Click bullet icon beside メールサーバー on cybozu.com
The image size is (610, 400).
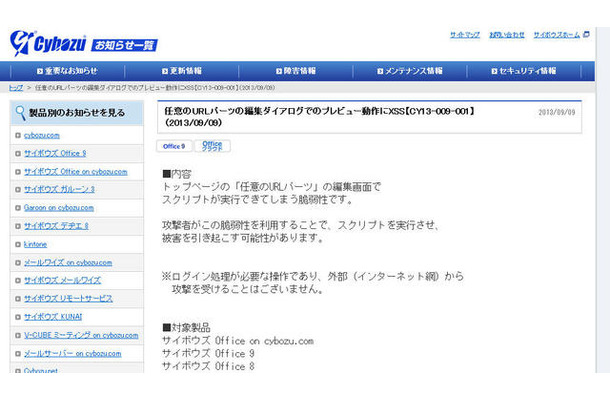pos(18,354)
